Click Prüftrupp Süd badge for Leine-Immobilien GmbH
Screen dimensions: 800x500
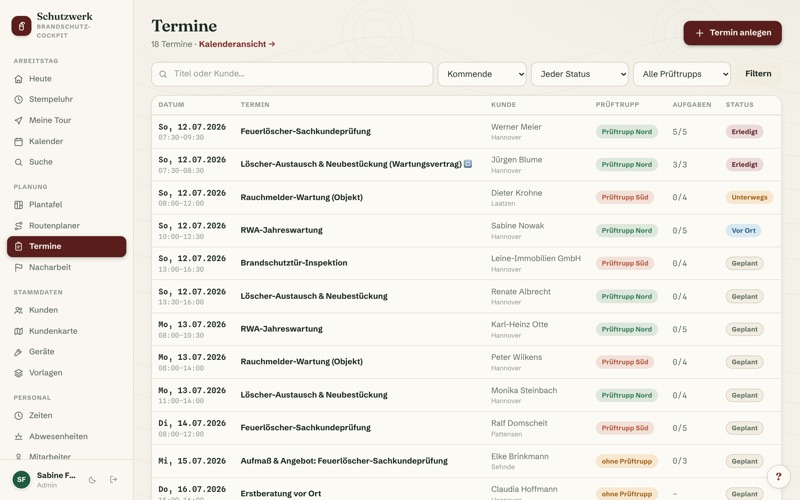tap(624, 263)
